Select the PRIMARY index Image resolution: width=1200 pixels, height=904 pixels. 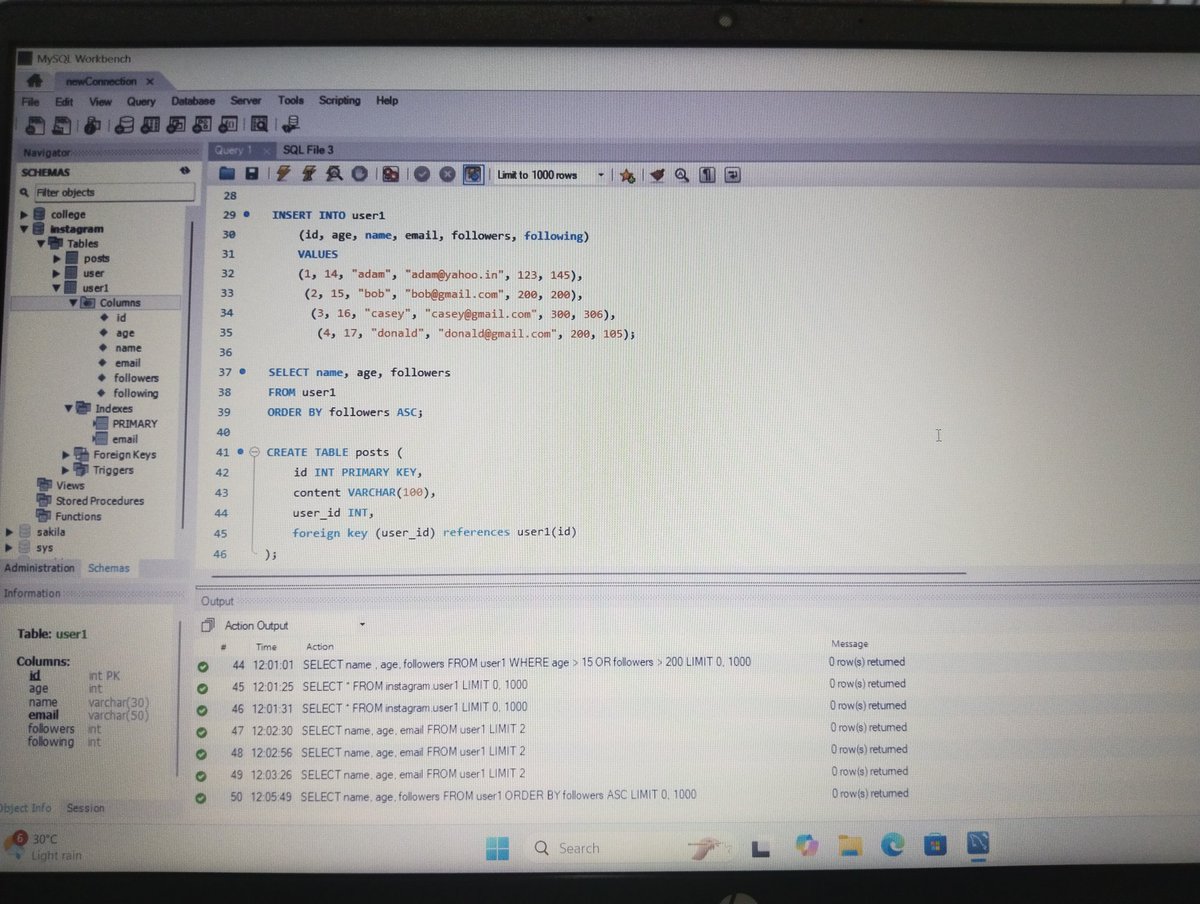[134, 424]
